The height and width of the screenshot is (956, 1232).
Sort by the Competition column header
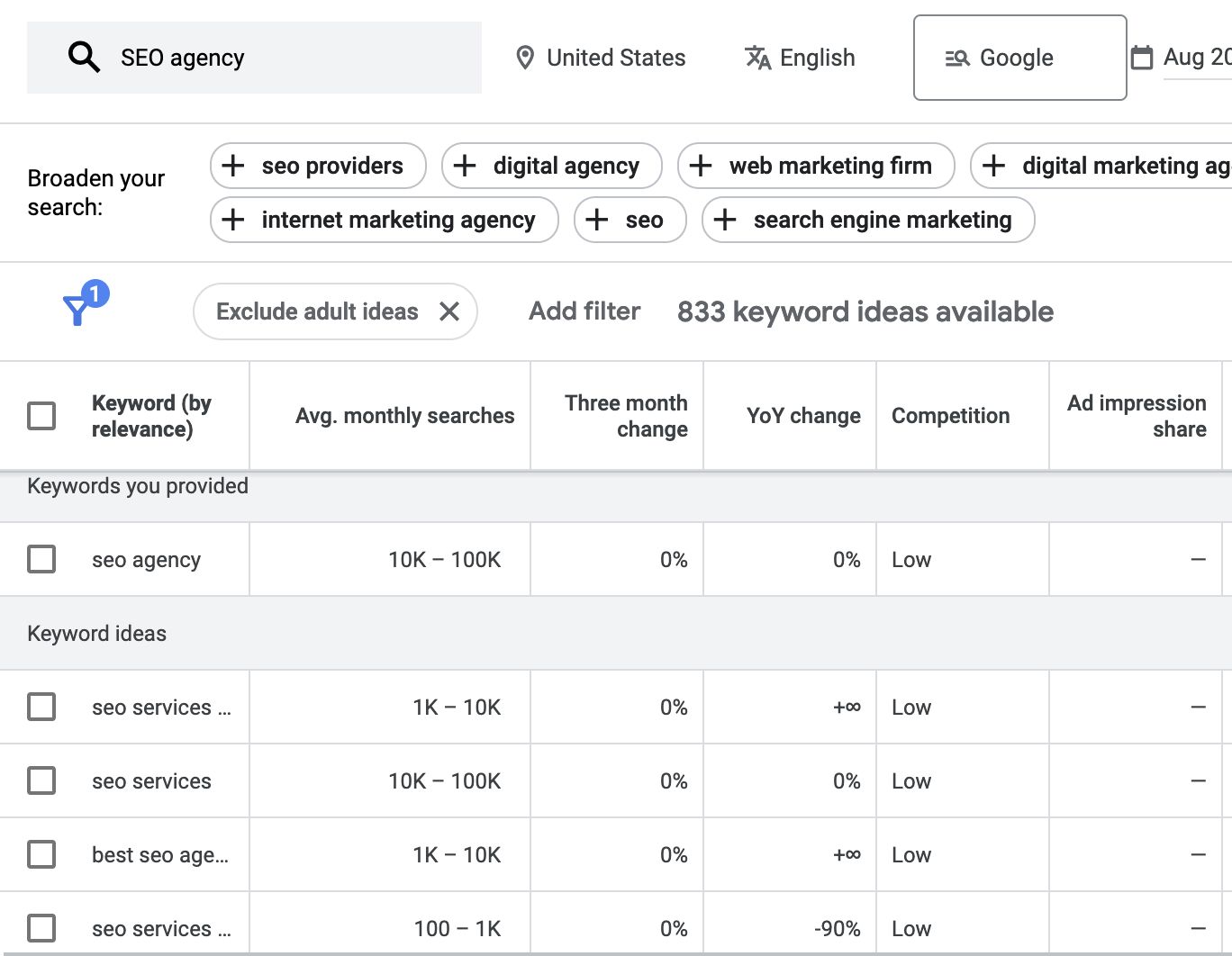click(x=950, y=415)
